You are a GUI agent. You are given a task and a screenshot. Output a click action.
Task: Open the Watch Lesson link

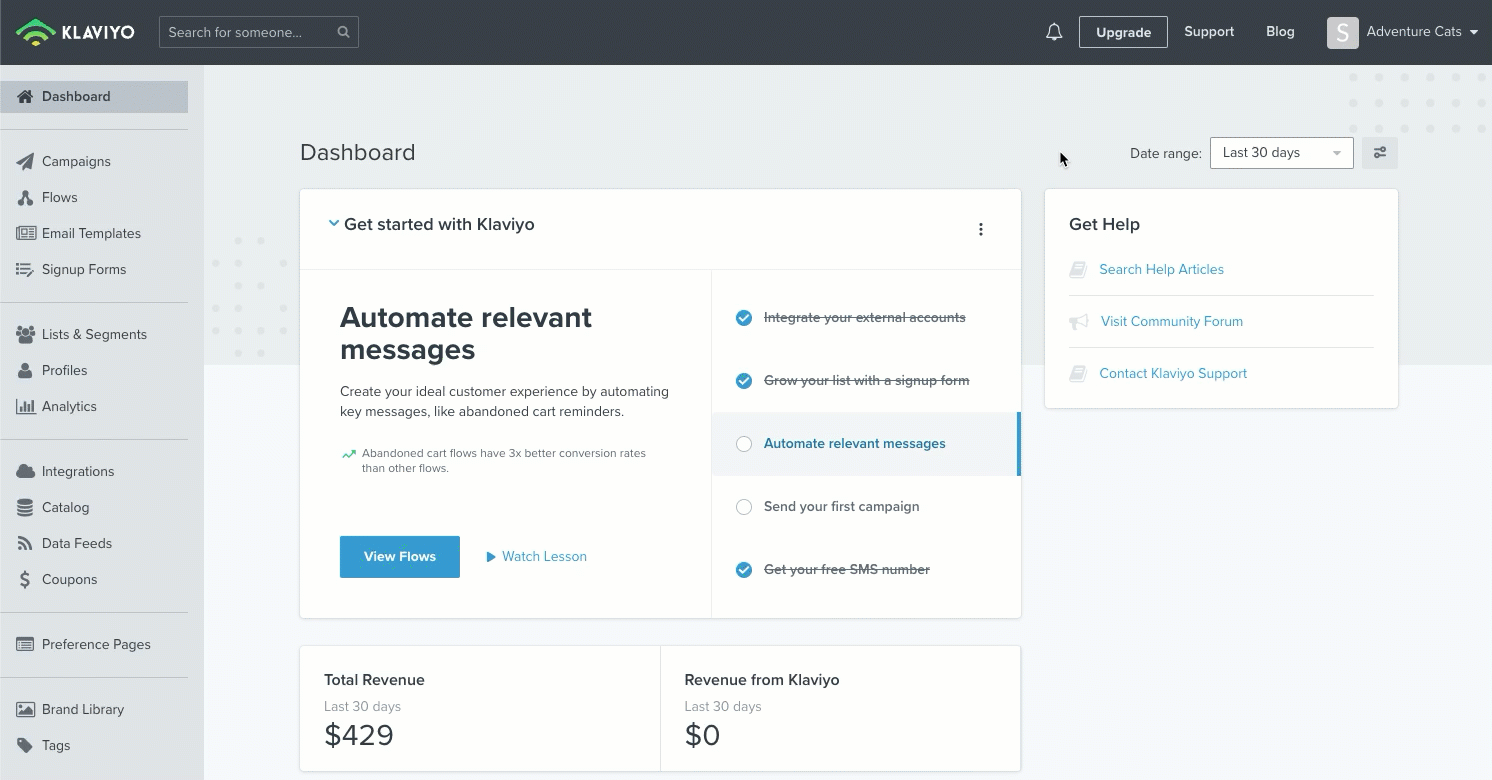[537, 557]
